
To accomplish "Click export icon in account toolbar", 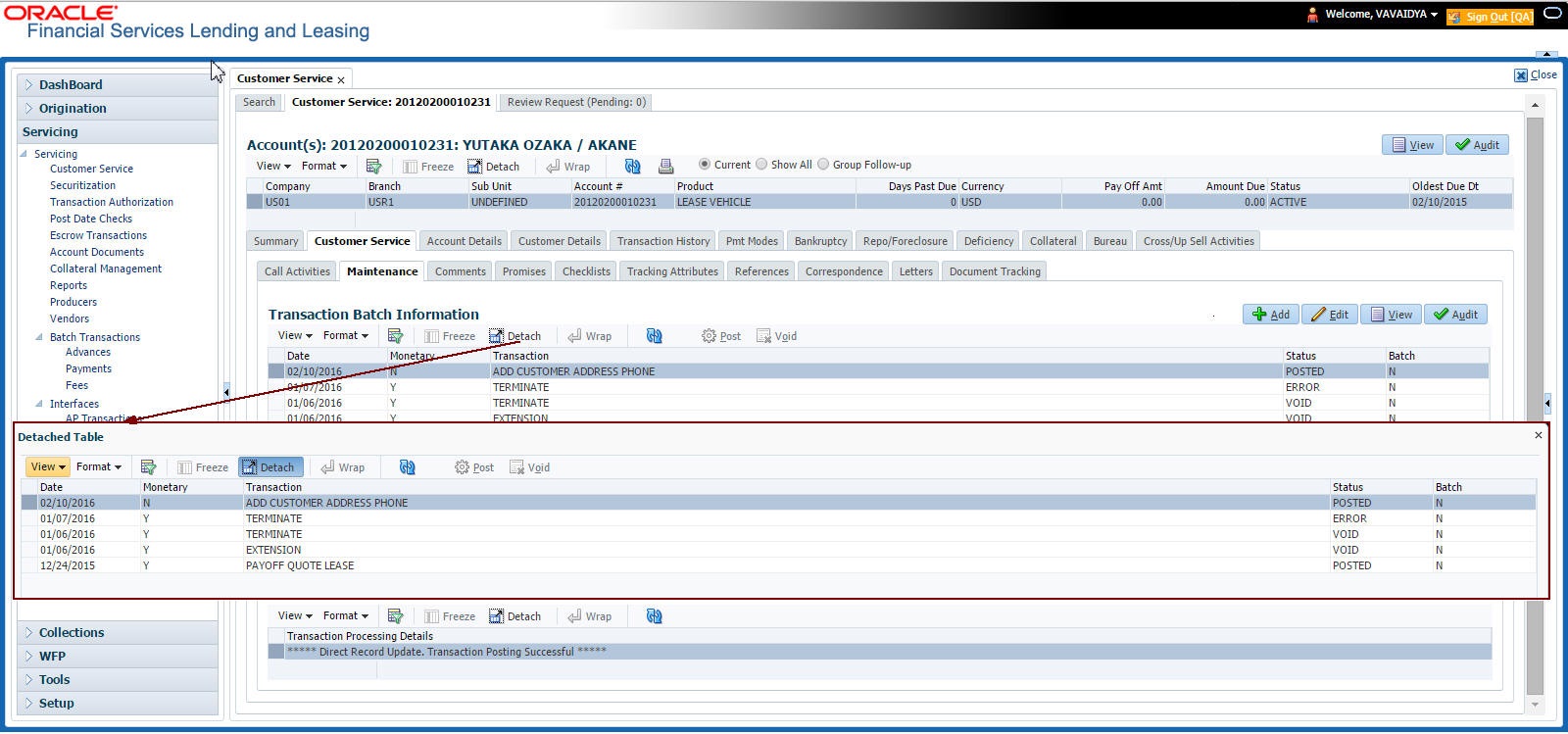I will tap(373, 167).
